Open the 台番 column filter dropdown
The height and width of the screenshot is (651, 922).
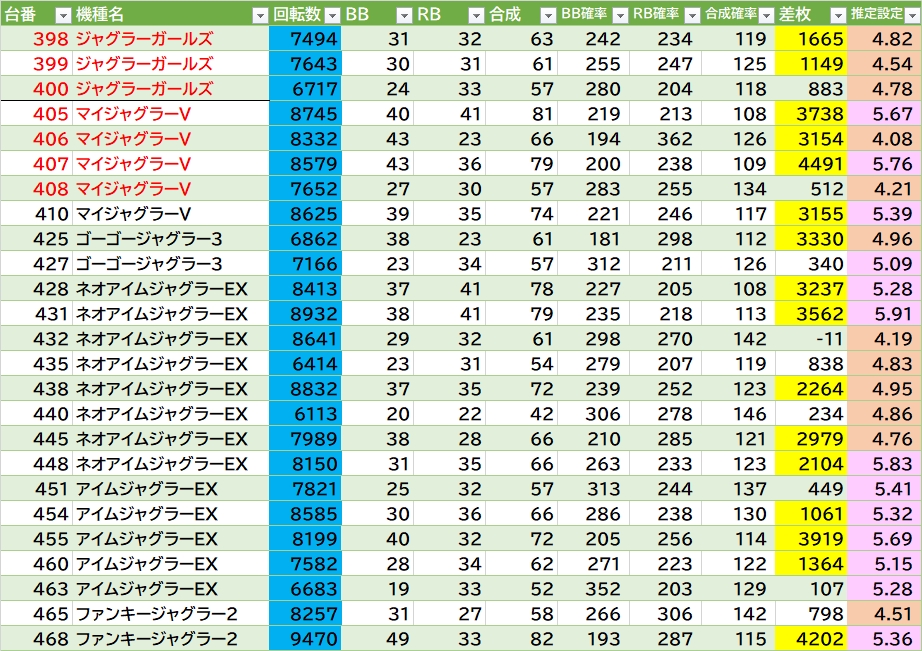pos(62,15)
